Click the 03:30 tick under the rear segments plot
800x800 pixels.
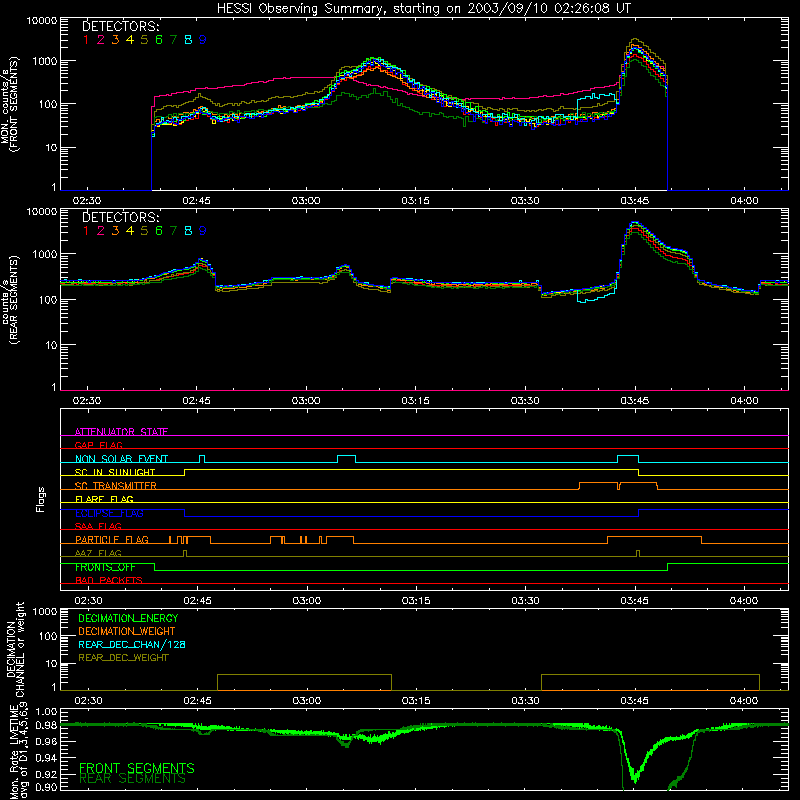(x=525, y=401)
